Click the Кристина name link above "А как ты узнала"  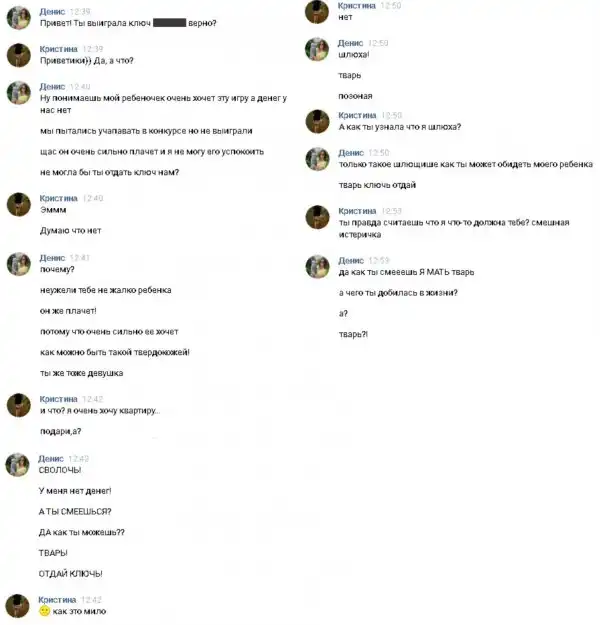pyautogui.click(x=357, y=115)
